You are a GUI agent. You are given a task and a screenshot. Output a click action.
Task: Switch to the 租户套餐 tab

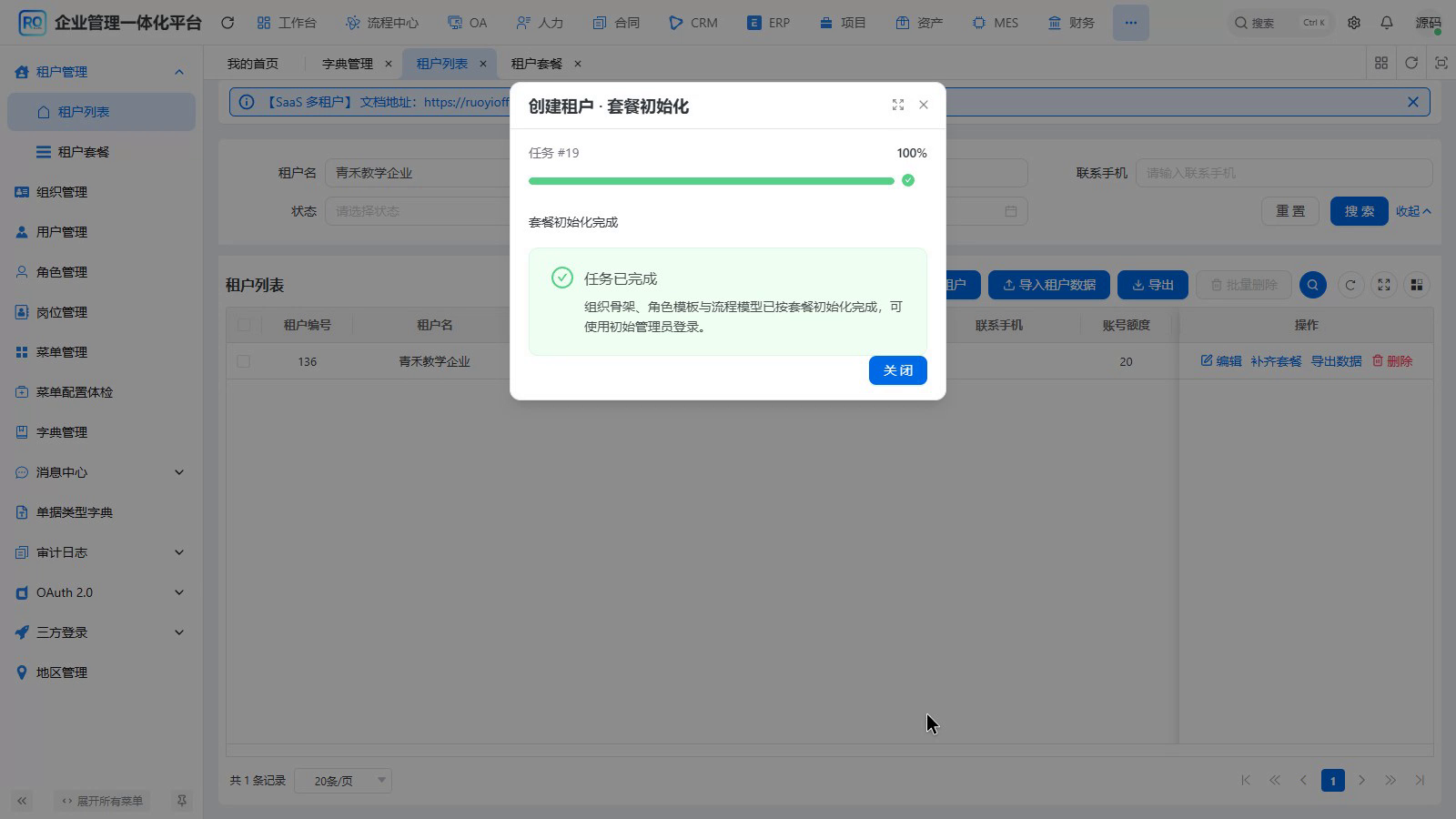click(x=537, y=64)
